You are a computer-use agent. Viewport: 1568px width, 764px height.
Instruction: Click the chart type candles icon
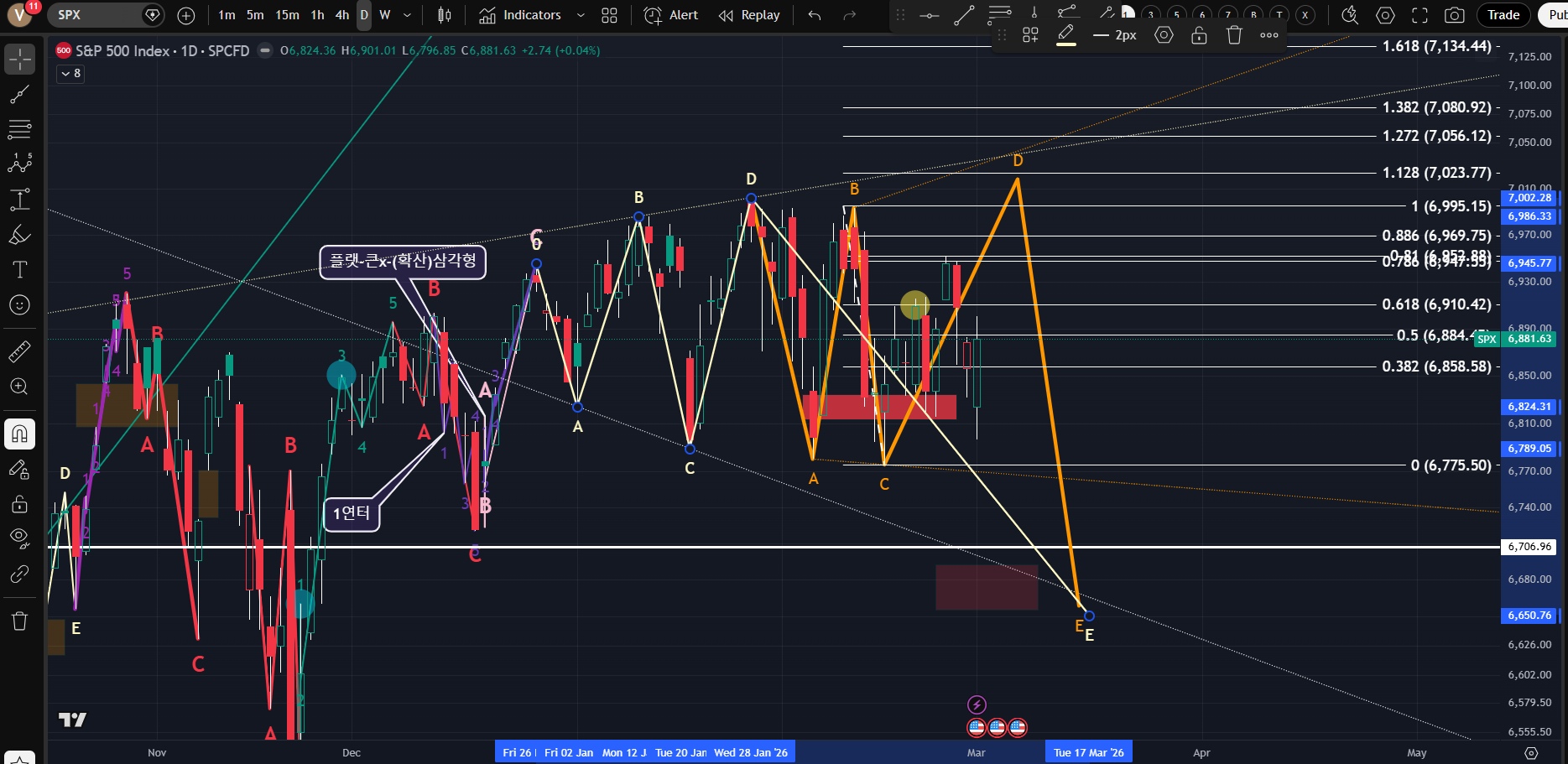point(445,15)
